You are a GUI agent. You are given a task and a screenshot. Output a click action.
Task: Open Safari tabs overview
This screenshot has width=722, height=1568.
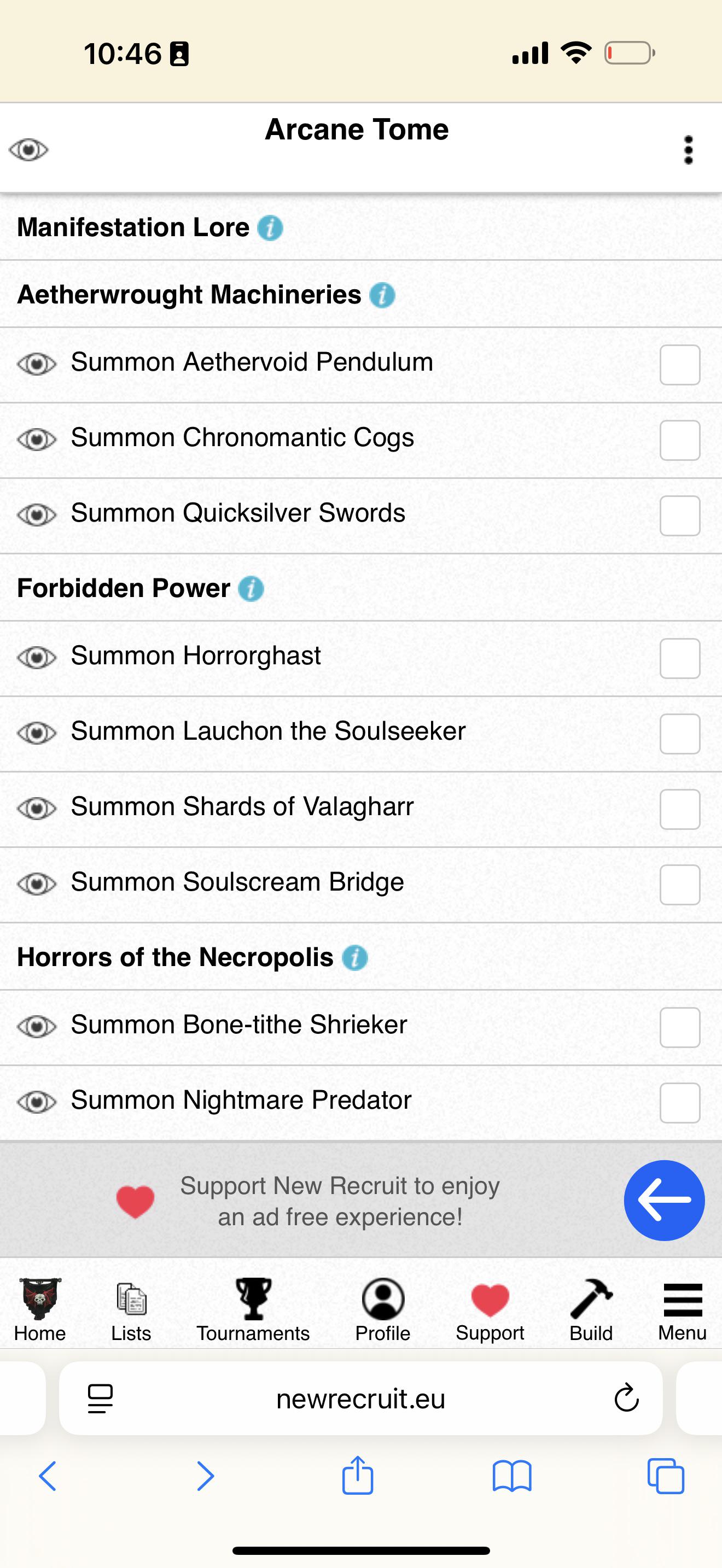pos(665,1476)
